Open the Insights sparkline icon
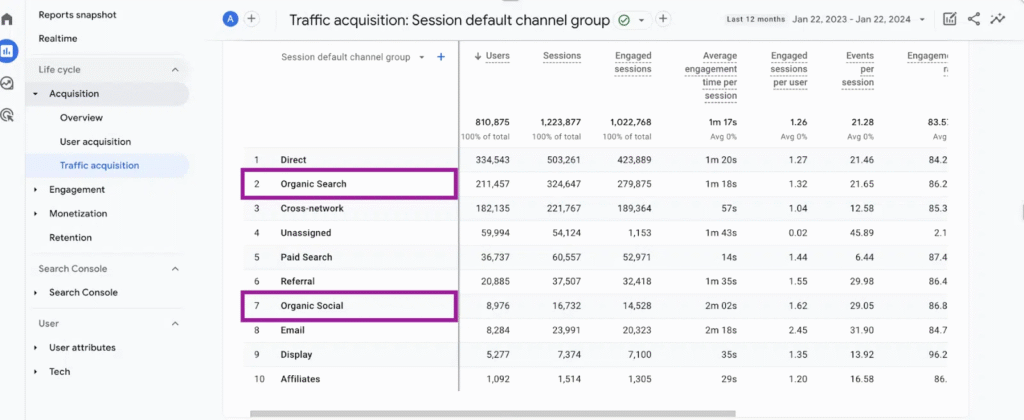Screen dimensions: 1024x420 point(998,19)
